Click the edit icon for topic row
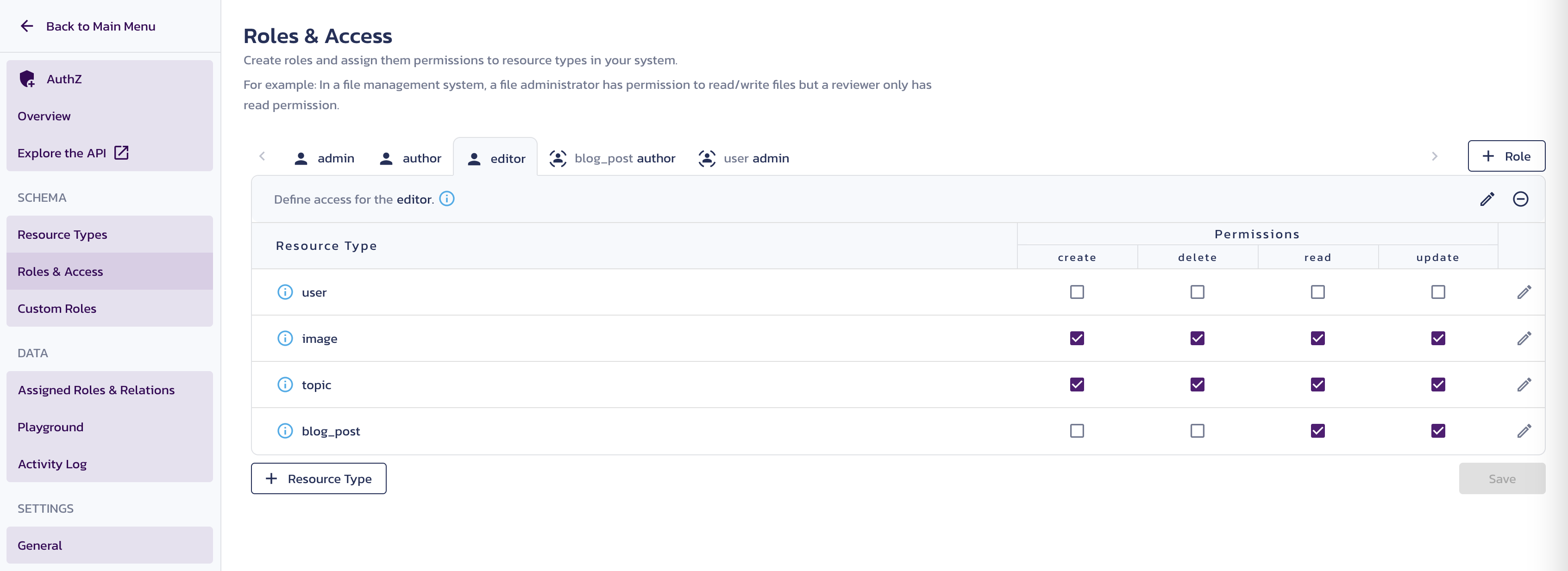Viewport: 1568px width, 571px height. (x=1524, y=384)
